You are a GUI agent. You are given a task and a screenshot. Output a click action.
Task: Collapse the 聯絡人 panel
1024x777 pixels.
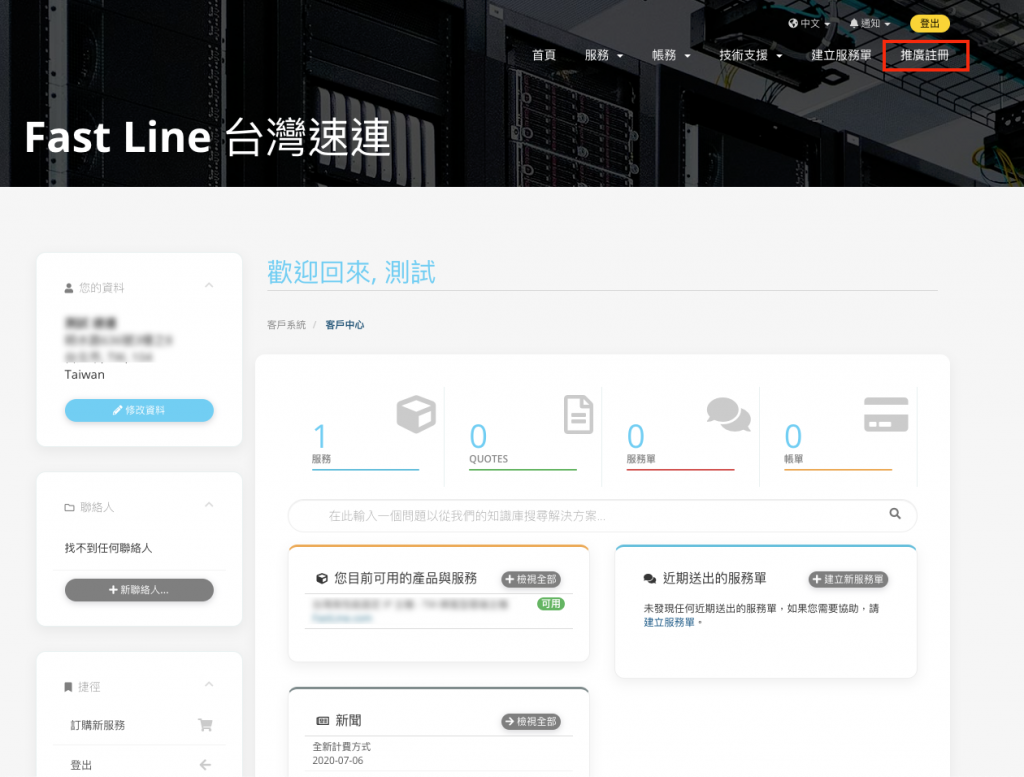(209, 505)
